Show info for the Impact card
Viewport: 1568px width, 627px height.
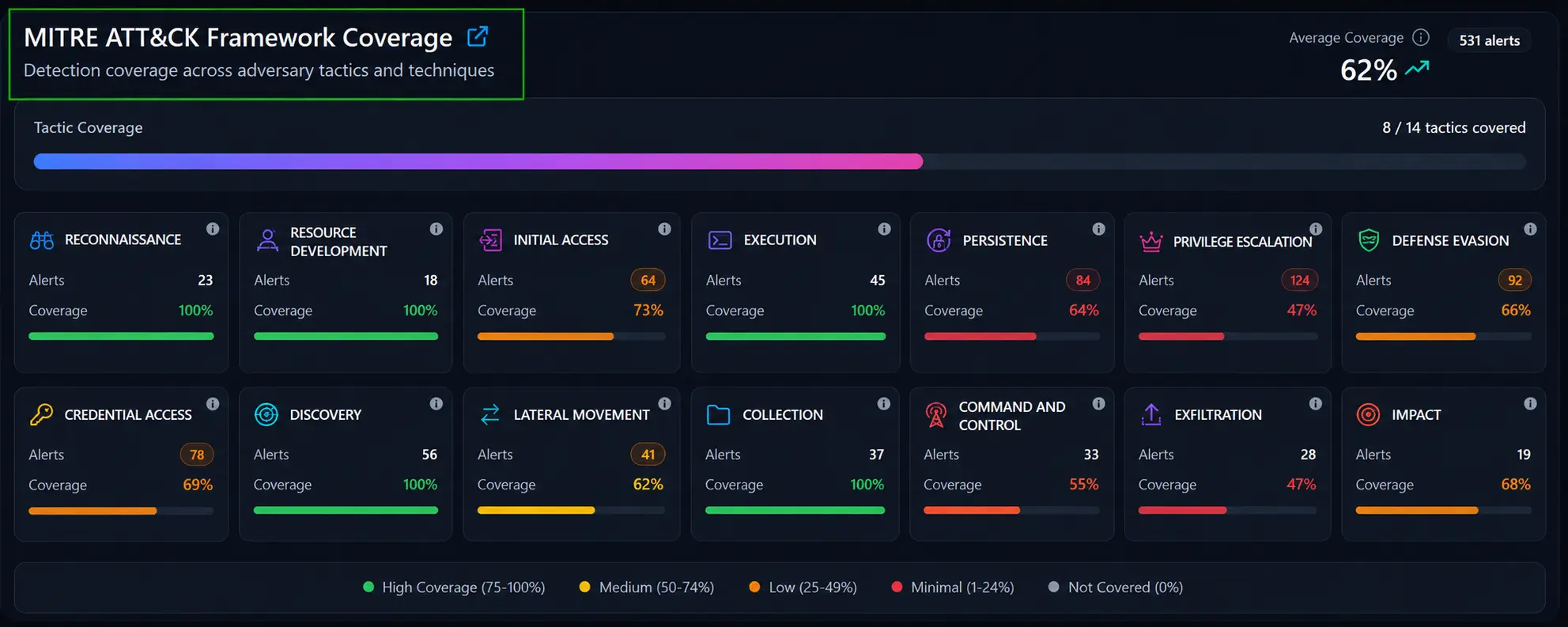coord(1531,403)
